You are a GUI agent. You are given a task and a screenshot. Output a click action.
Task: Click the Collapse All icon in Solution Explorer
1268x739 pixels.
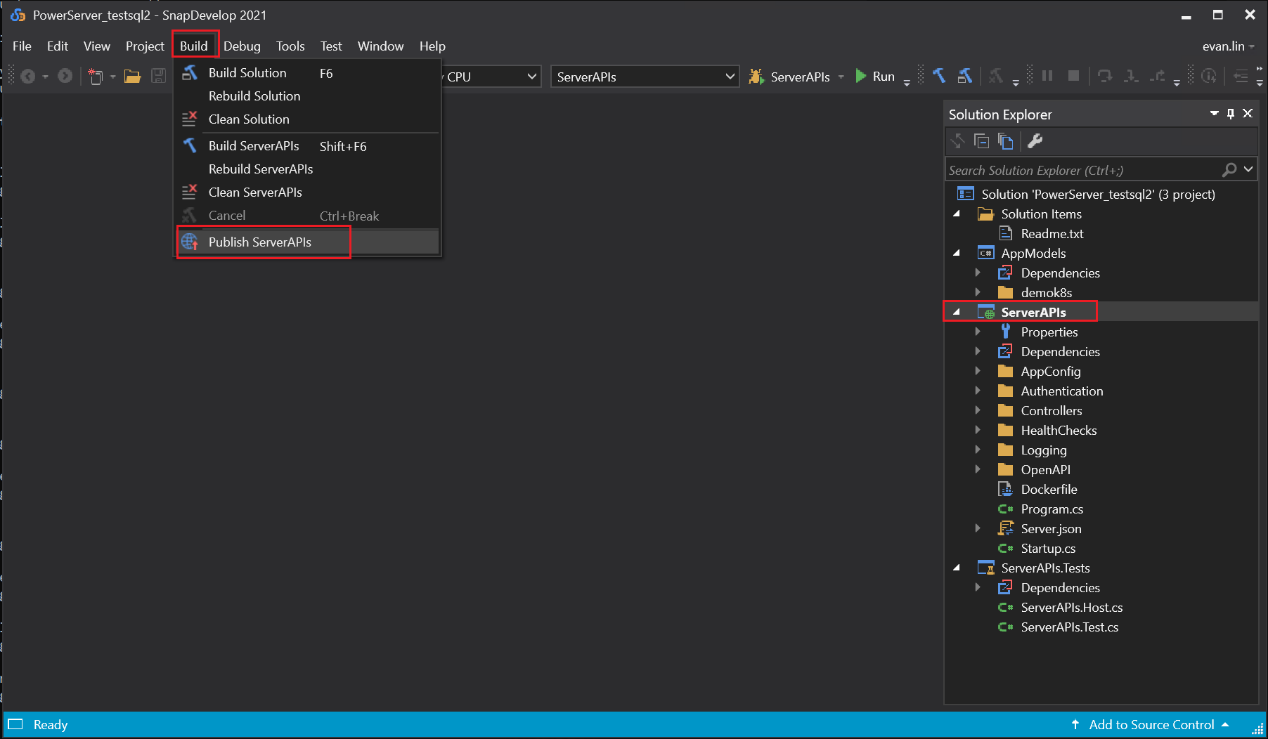tap(981, 141)
